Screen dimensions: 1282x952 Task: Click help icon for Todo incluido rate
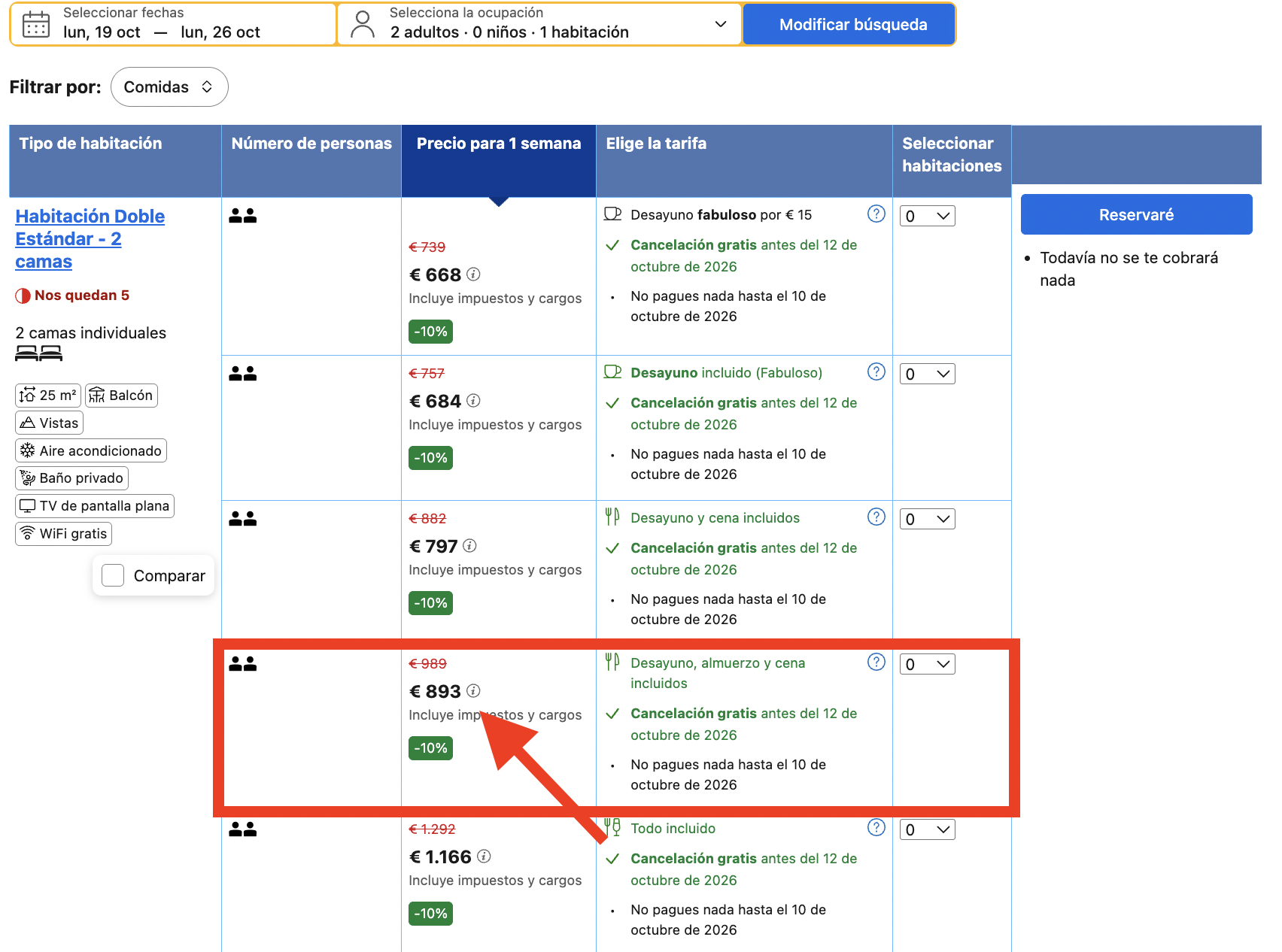[x=876, y=827]
